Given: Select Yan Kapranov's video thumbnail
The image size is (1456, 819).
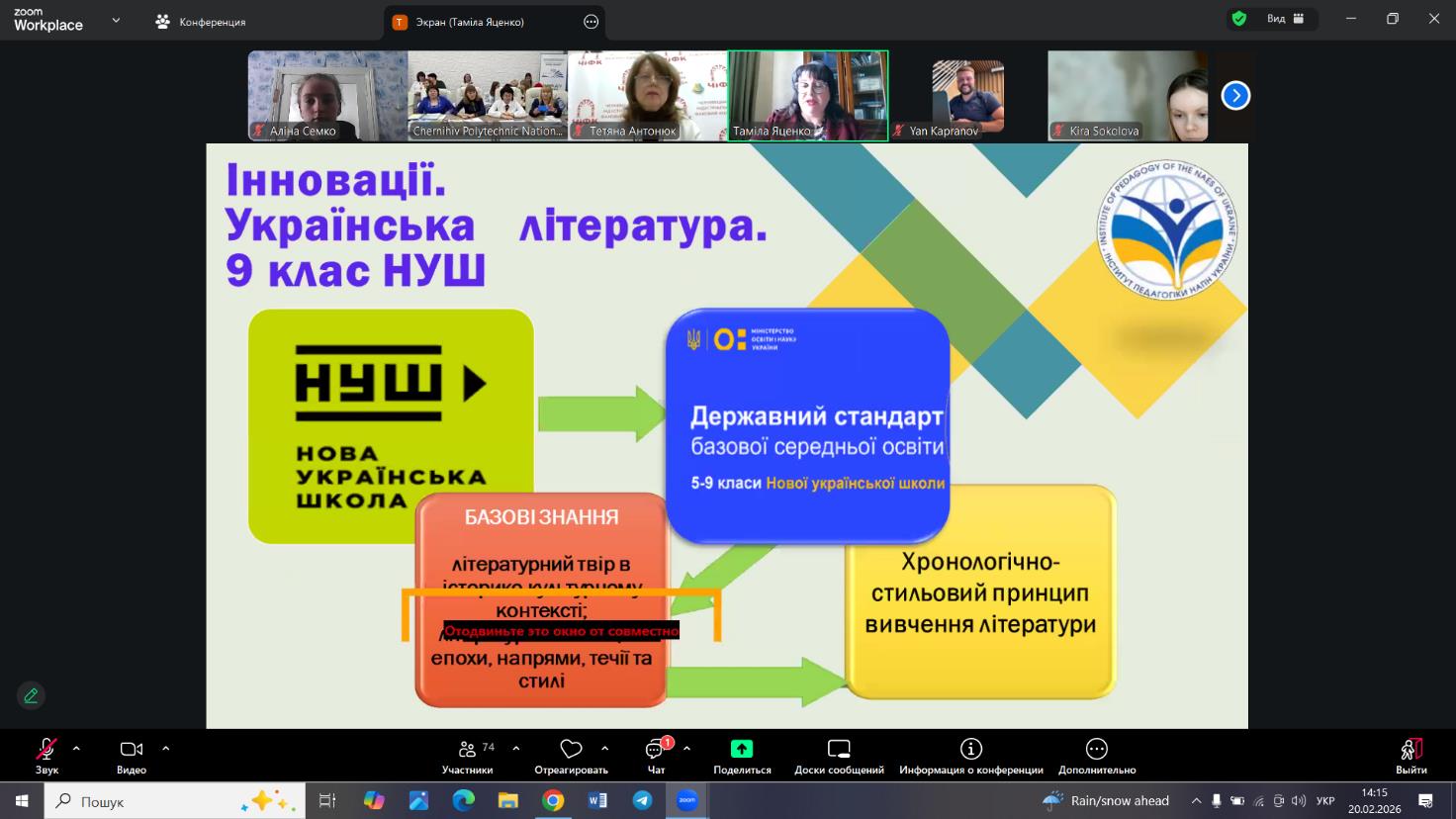Looking at the screenshot, I should pos(967,96).
